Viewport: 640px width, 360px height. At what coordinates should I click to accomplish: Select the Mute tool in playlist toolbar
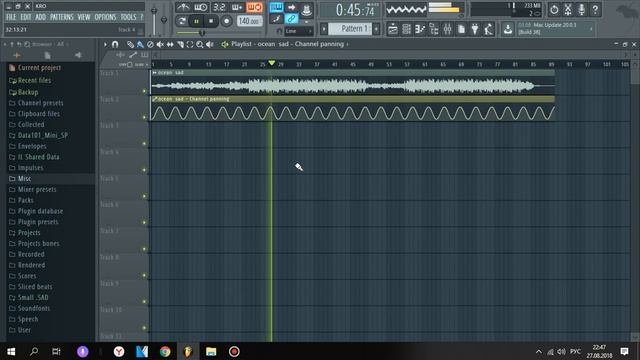[x=160, y=44]
